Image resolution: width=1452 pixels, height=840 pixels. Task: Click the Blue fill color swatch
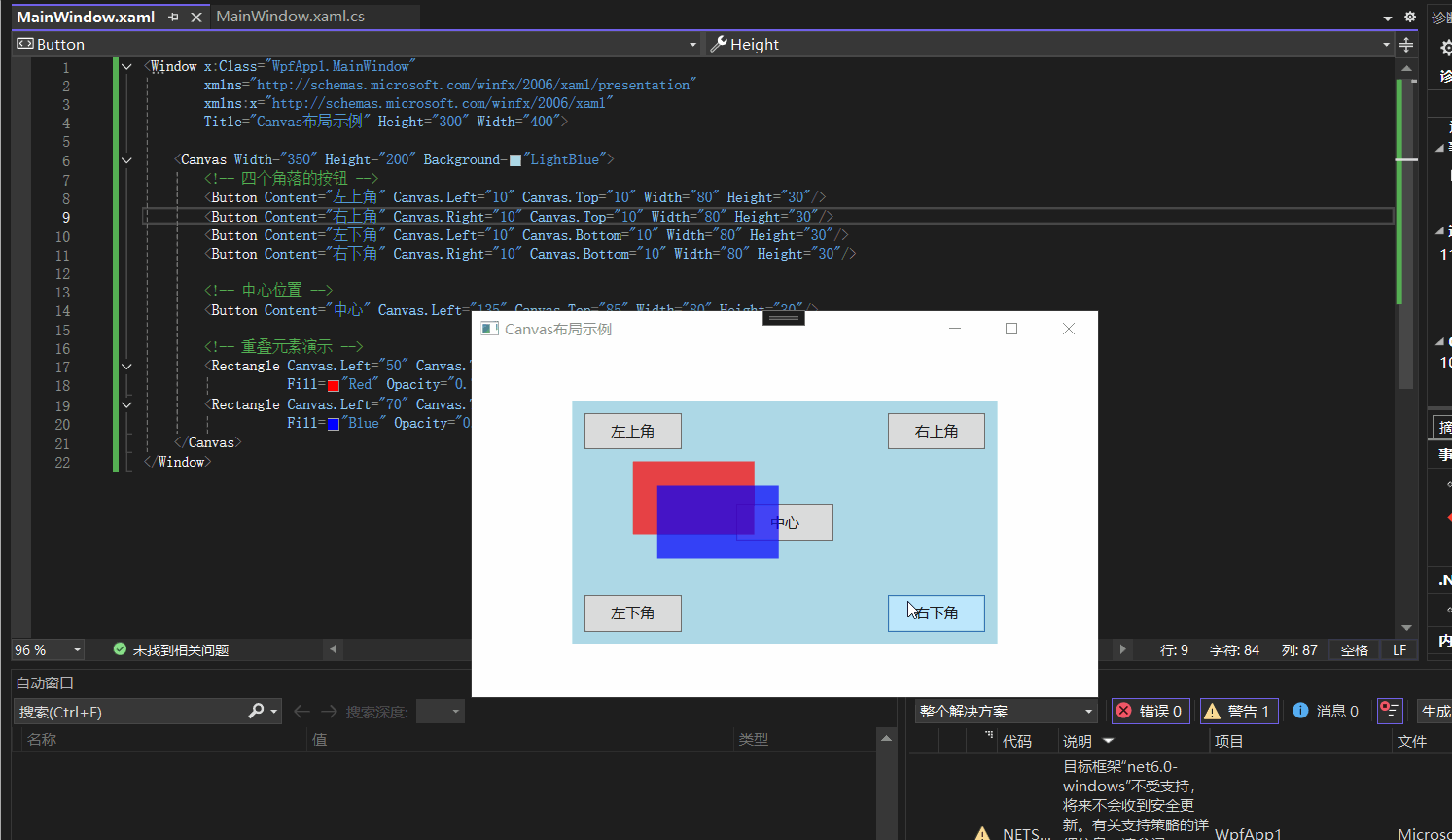coord(333,424)
